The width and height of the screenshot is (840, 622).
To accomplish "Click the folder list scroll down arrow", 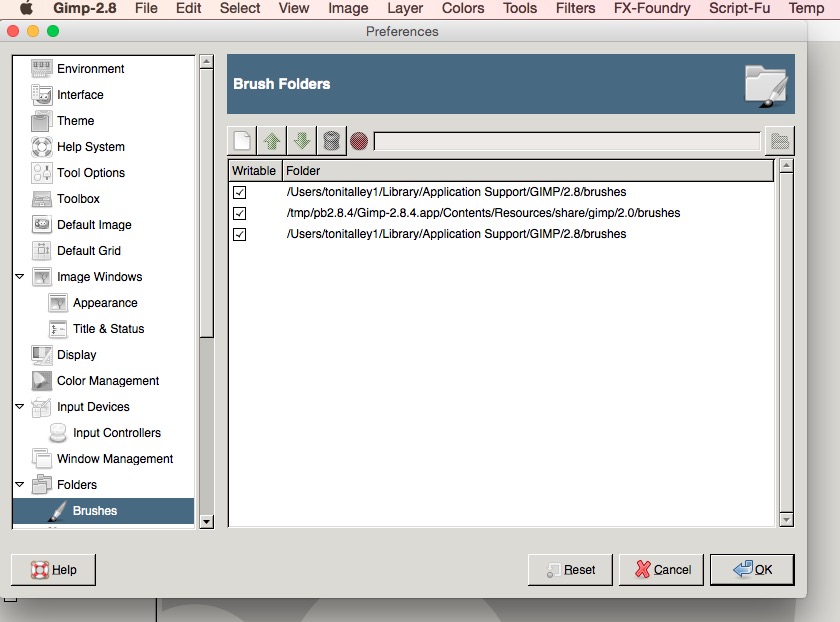I will coord(786,519).
